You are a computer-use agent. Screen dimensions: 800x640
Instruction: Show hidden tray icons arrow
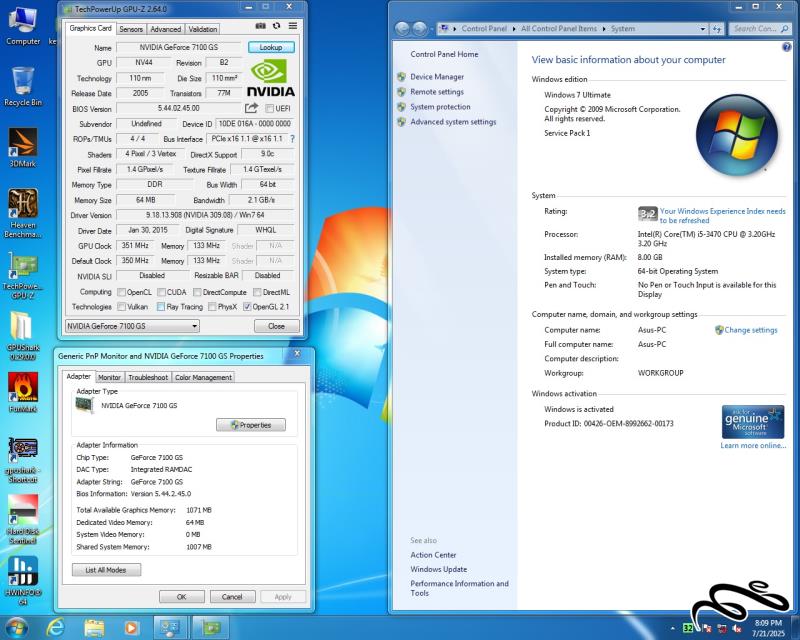[672, 628]
